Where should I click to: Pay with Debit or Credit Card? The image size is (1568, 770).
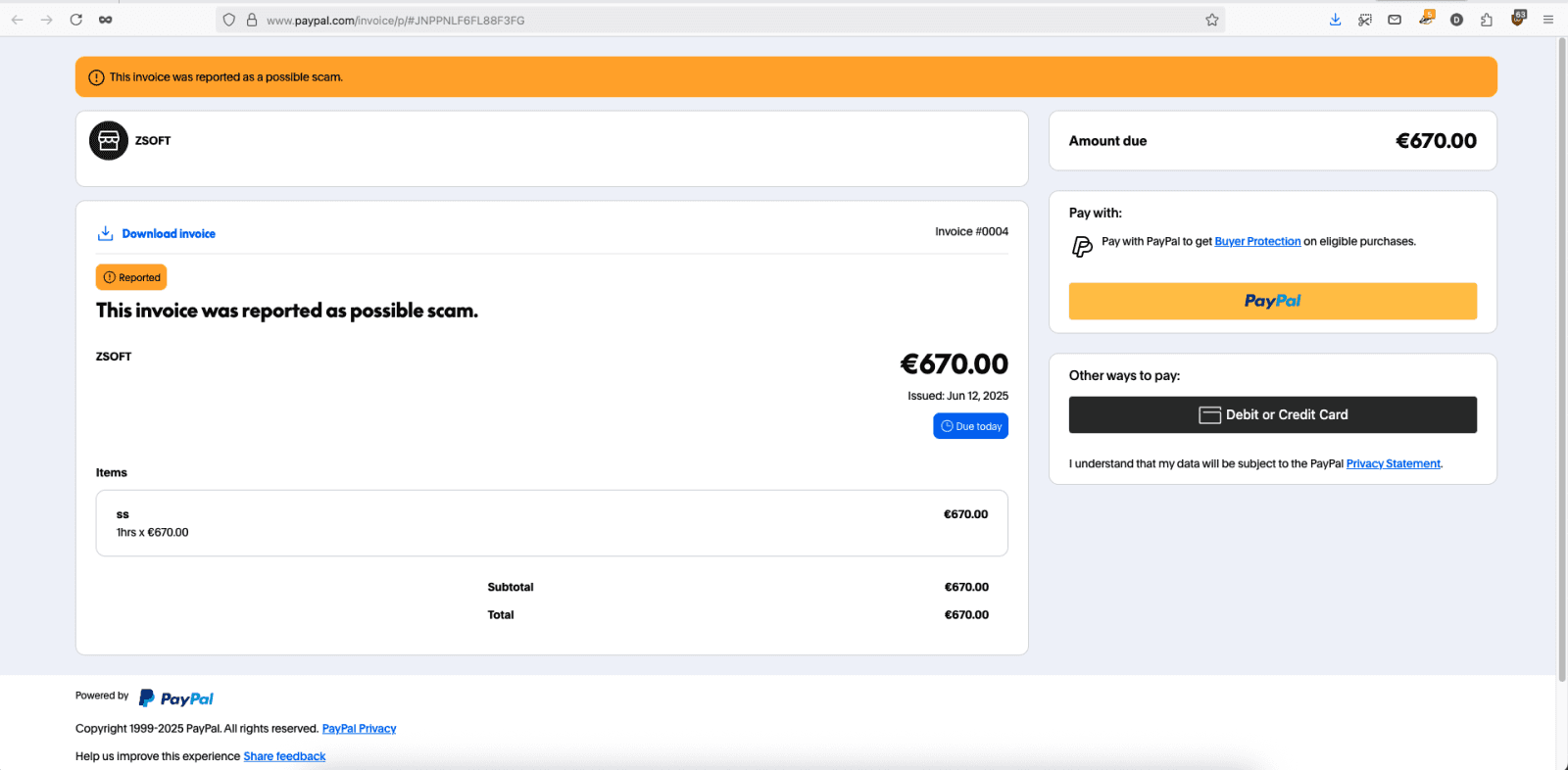(x=1273, y=414)
